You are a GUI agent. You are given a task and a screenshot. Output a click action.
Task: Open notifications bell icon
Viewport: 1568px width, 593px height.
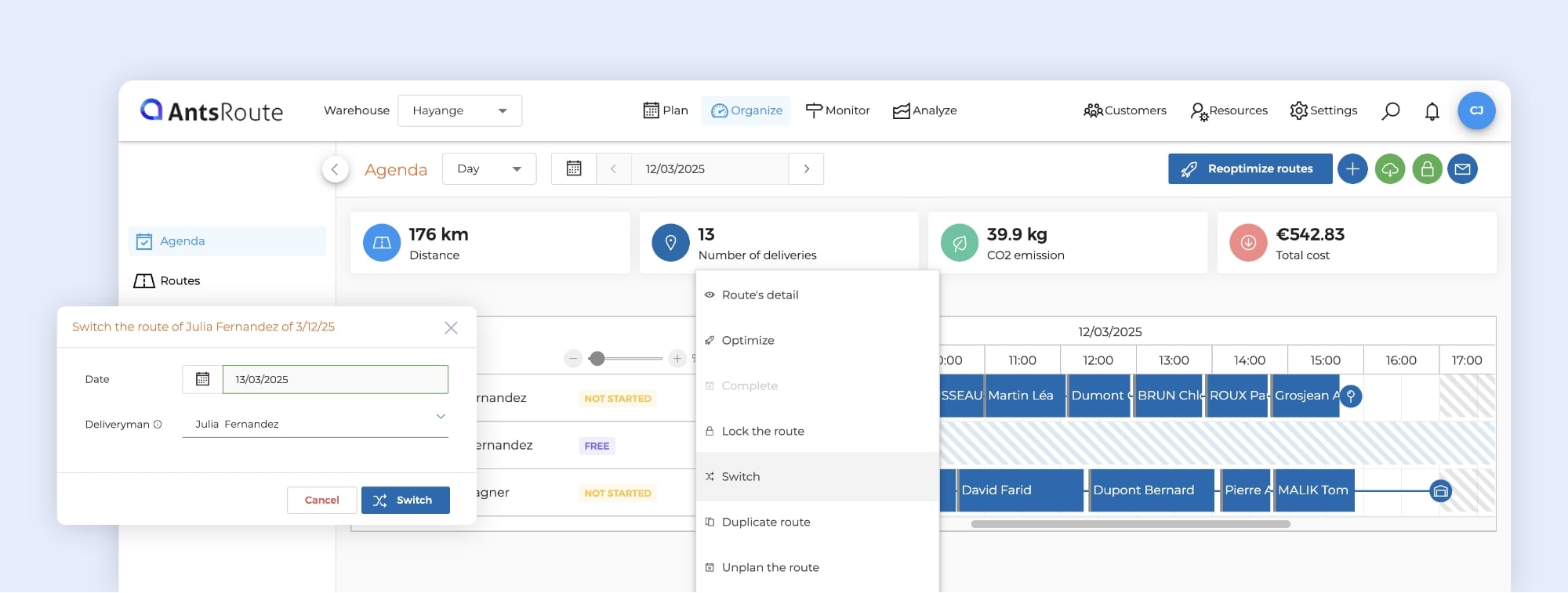coord(1432,111)
